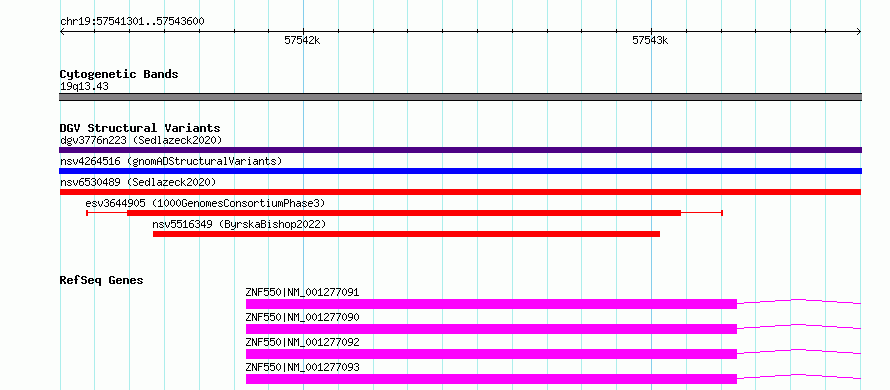This screenshot has width=890, height=390.
Task: Select the magenta NM_001277092 exon bar
Action: click(x=491, y=354)
